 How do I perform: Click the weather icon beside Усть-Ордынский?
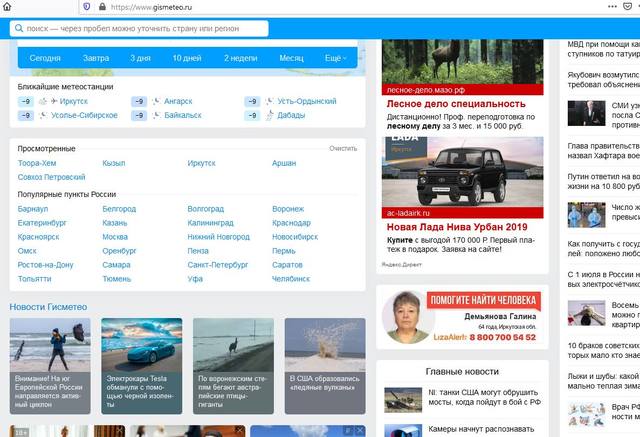pos(269,101)
